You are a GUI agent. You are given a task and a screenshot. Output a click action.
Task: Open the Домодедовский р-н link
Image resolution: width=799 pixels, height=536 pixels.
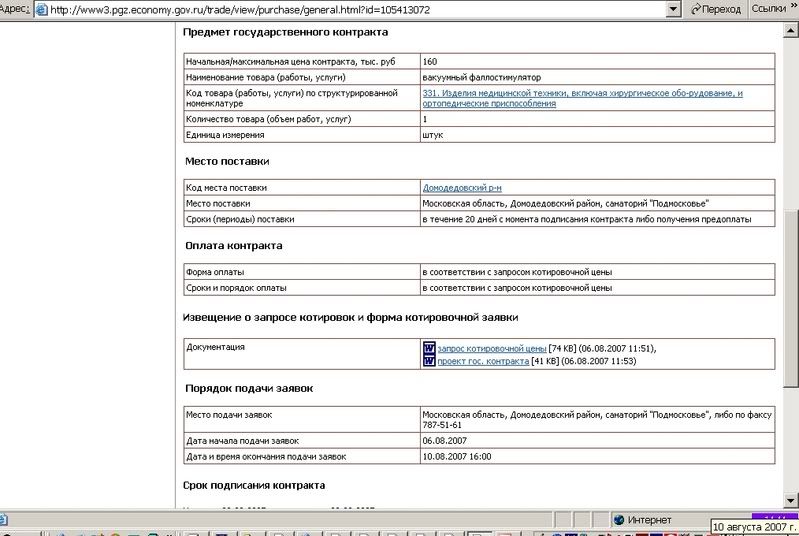pyautogui.click(x=461, y=187)
